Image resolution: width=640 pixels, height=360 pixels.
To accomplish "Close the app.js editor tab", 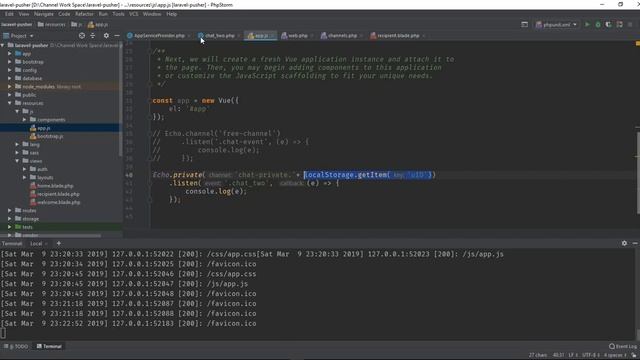I will 273,36.
